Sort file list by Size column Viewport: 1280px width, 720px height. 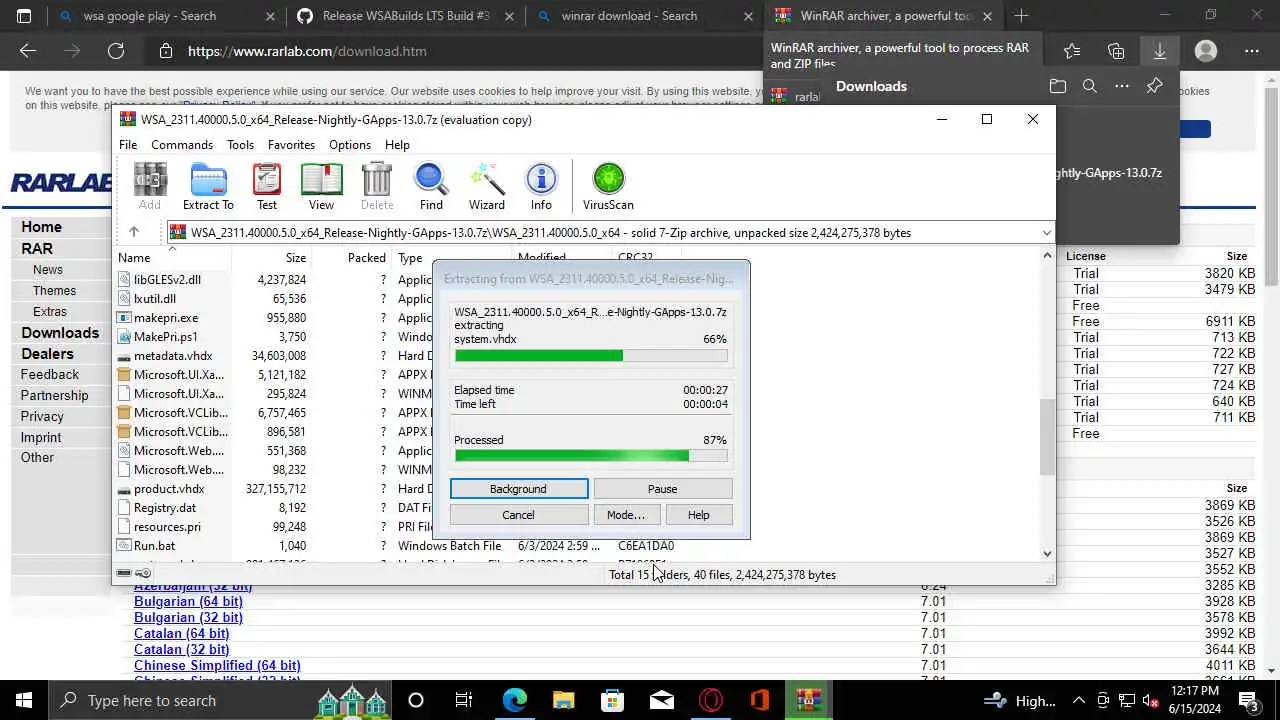(x=296, y=258)
